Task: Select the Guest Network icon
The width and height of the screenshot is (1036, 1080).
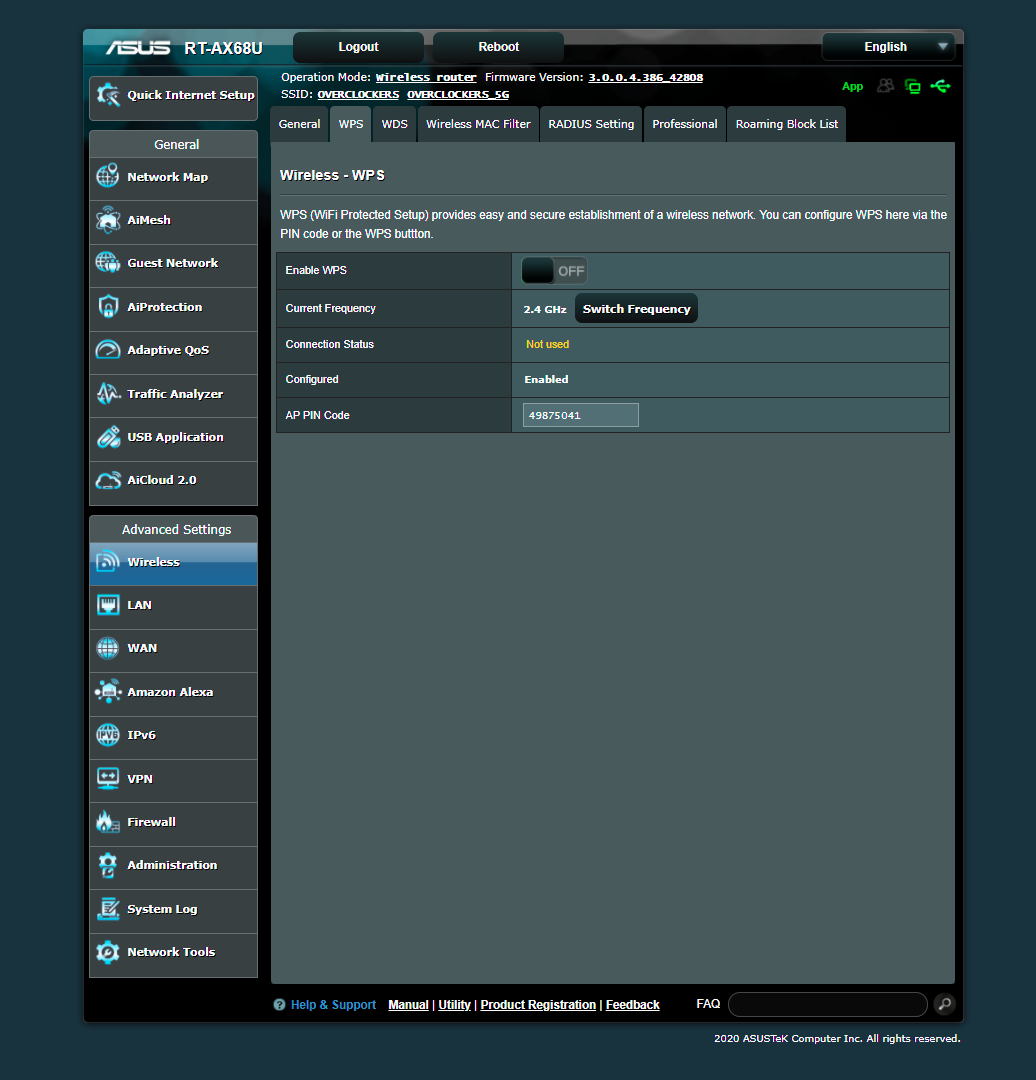Action: 107,262
